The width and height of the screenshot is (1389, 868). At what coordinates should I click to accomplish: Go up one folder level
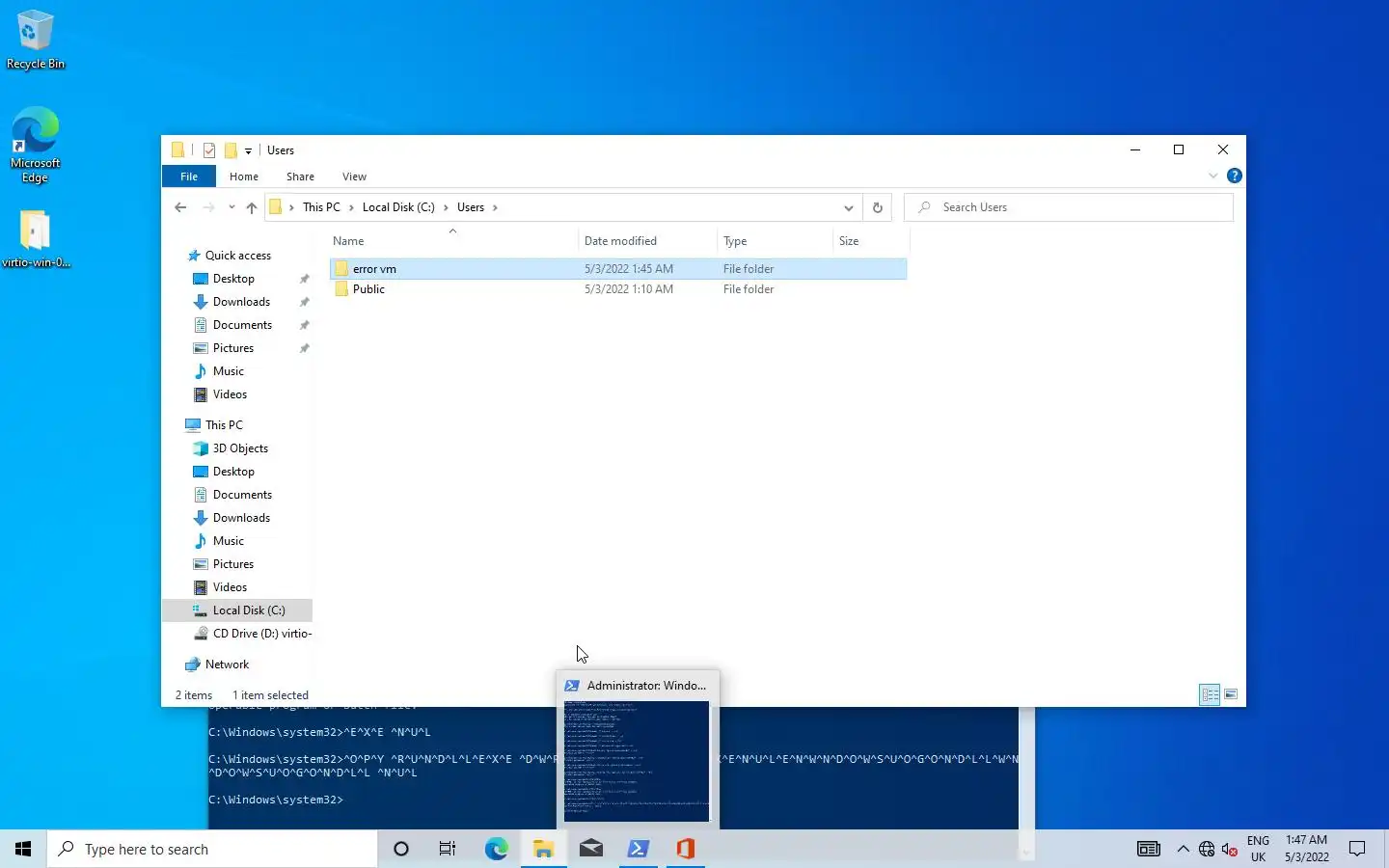pyautogui.click(x=252, y=207)
